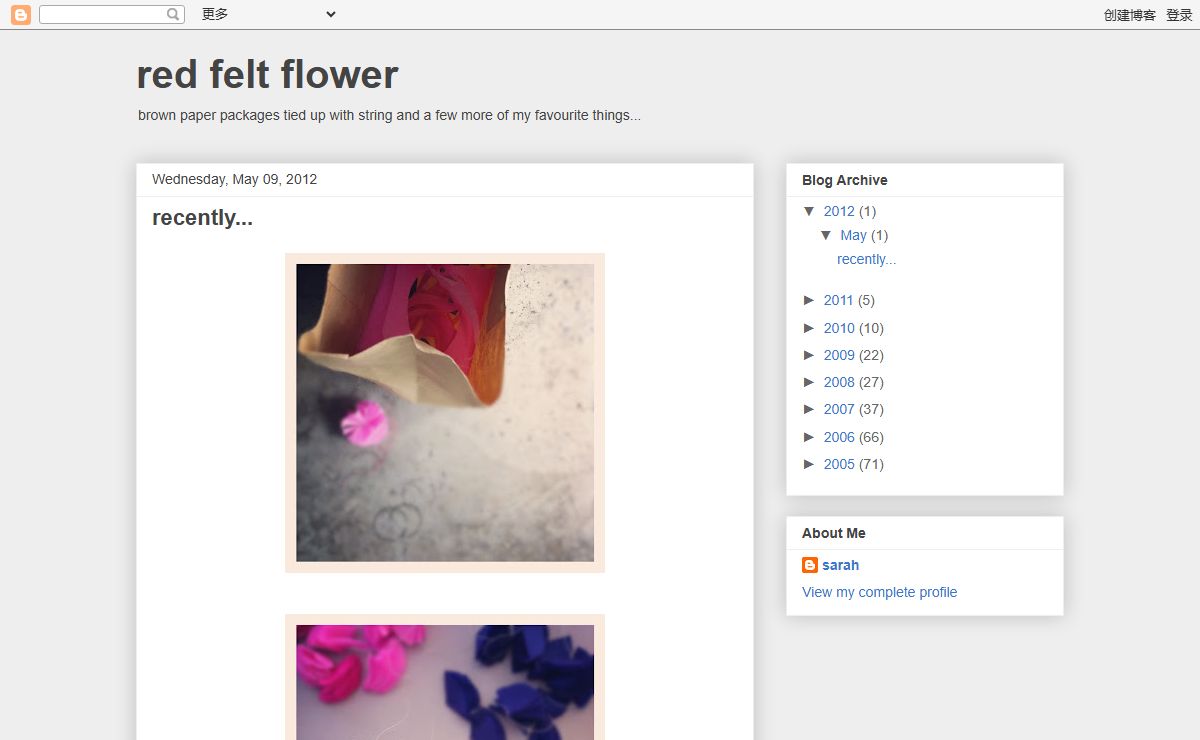Viewport: 1200px width, 740px height.
Task: Expand the 2009 archive triangle
Action: [810, 355]
